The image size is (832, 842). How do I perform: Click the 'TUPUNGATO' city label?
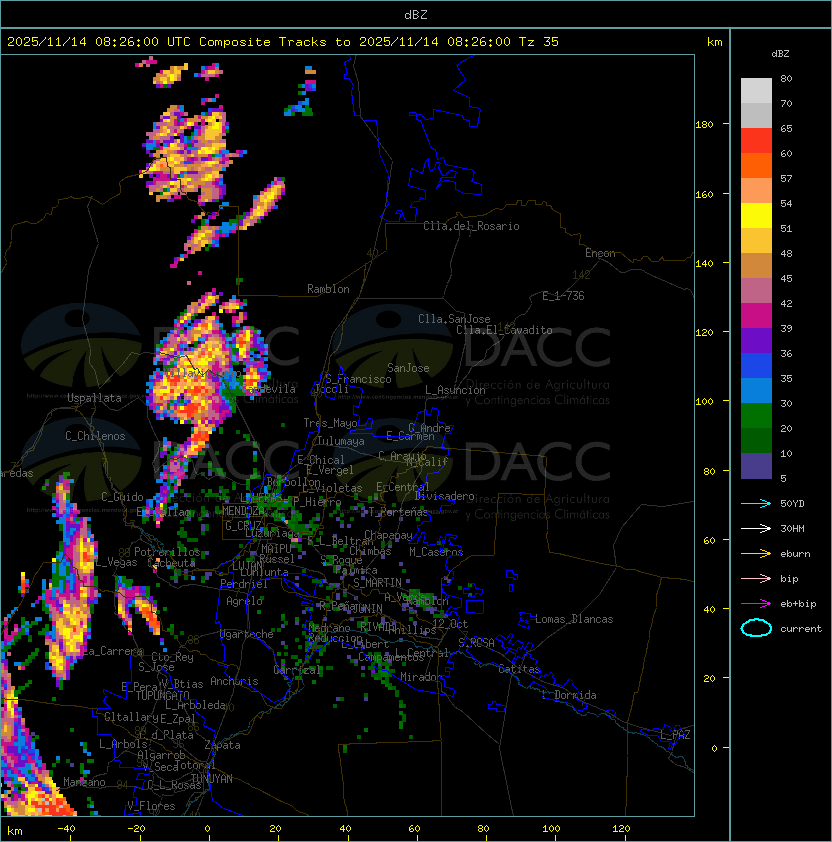coord(162,695)
